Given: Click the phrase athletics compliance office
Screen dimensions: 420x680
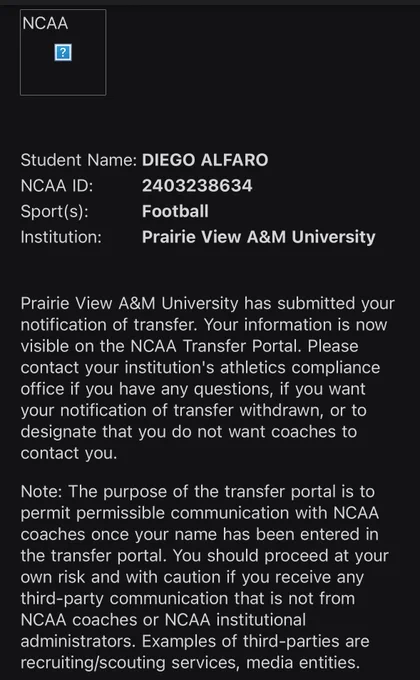Looking at the screenshot, I should tap(200, 378).
